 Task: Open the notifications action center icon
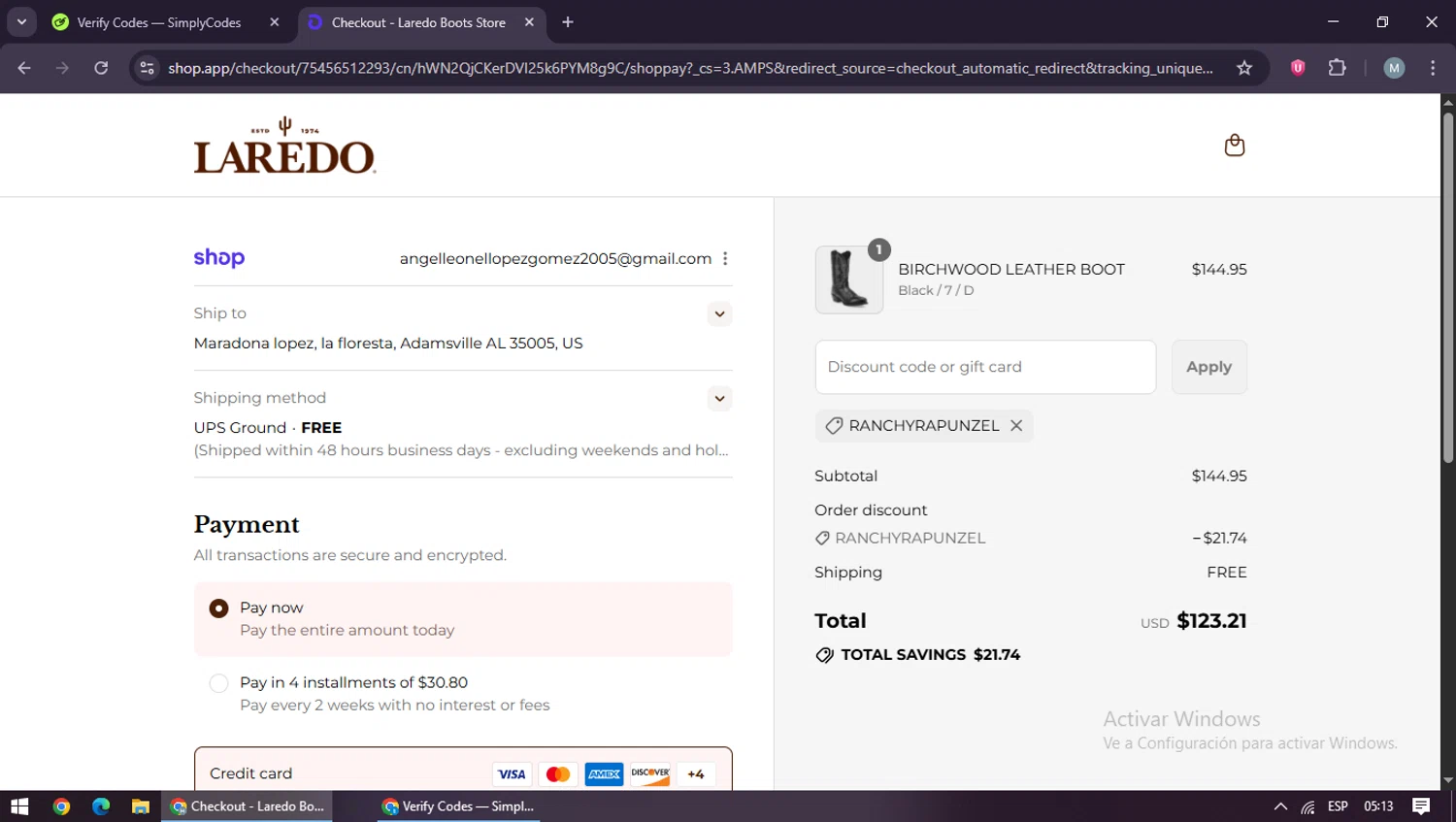[x=1421, y=806]
